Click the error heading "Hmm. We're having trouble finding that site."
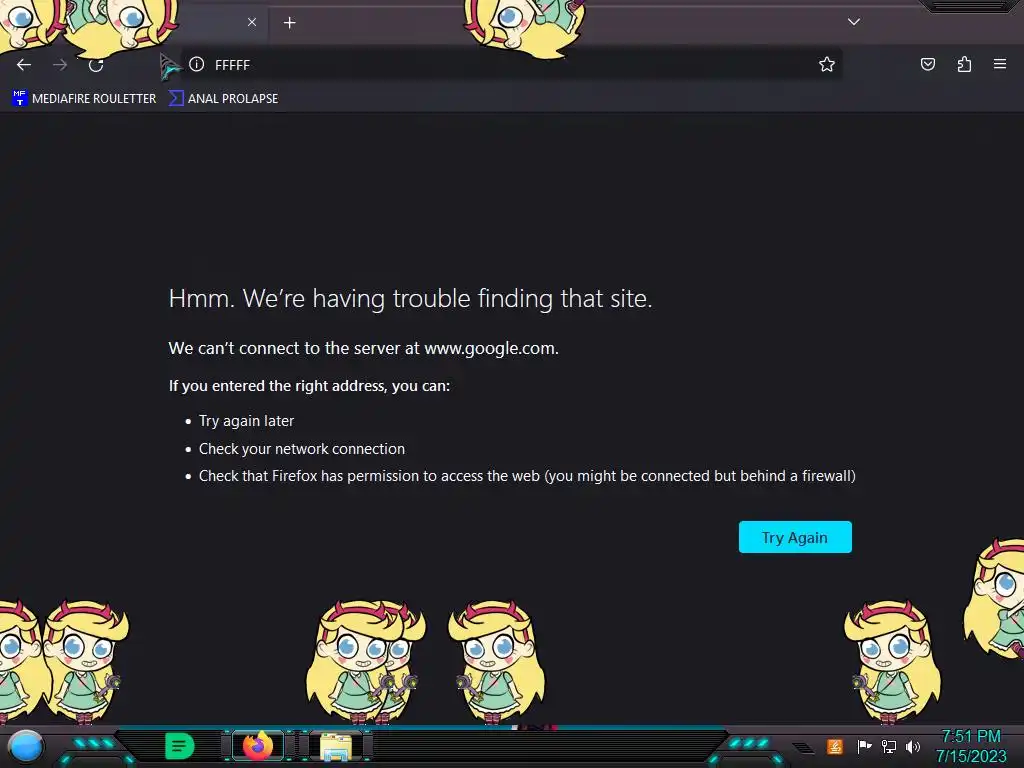1024x768 pixels. pos(410,298)
